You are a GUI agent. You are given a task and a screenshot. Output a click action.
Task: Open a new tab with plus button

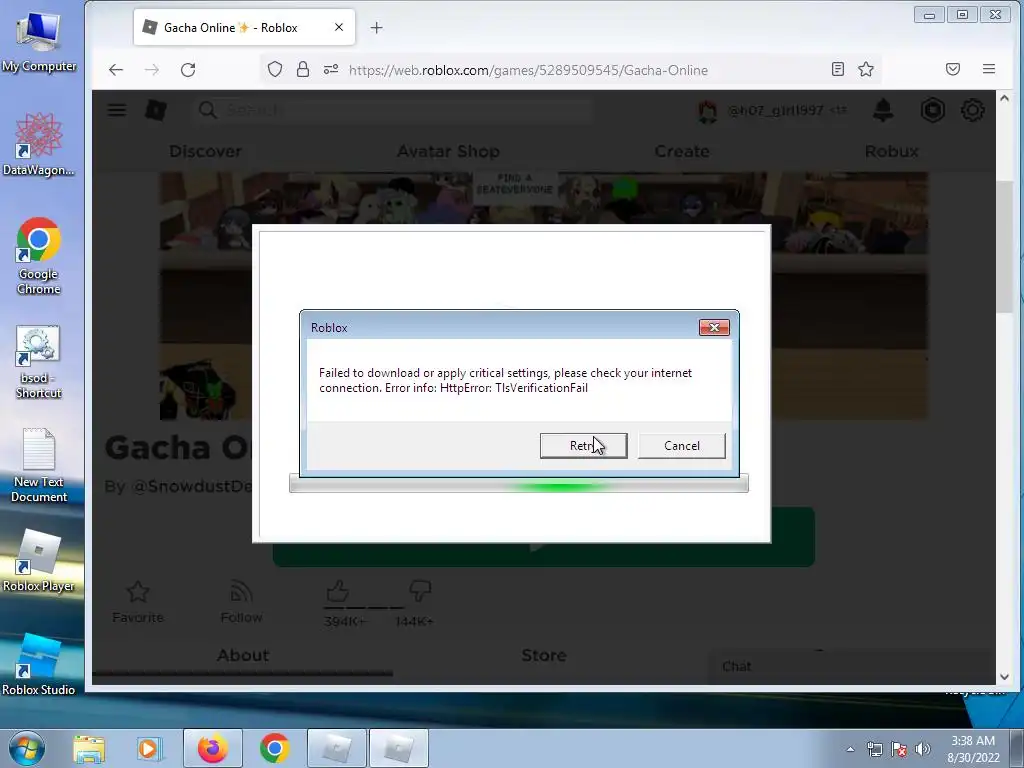pos(376,27)
